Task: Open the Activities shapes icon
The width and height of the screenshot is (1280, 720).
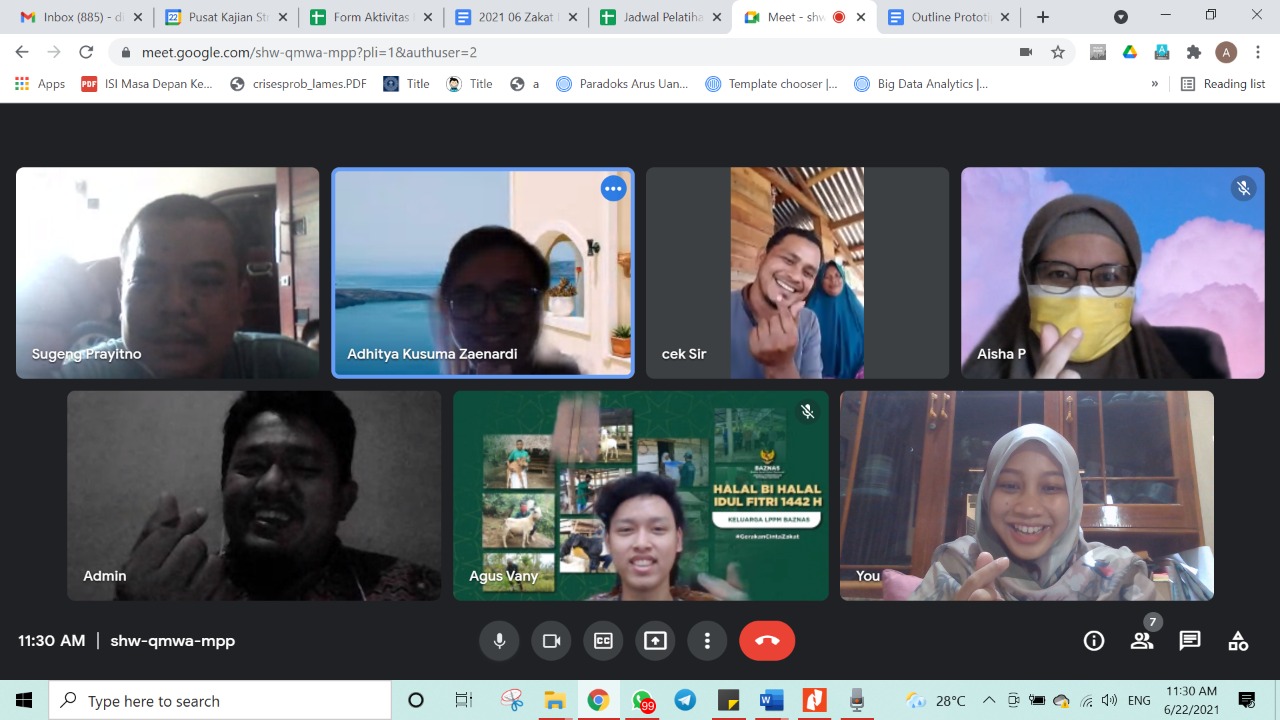Action: pos(1238,641)
